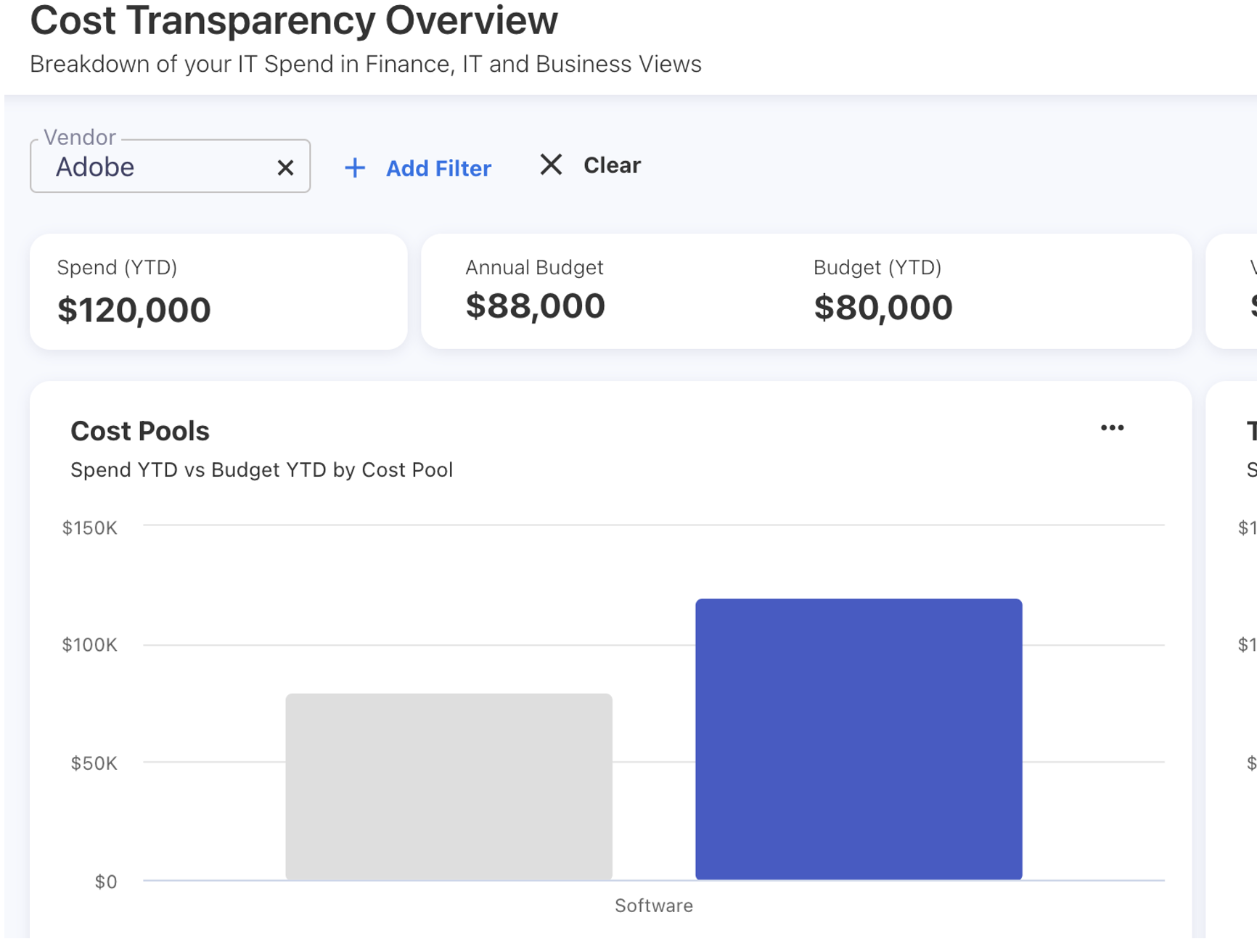The image size is (1257, 952).
Task: Click the $100K y-axis label
Action: pos(90,645)
